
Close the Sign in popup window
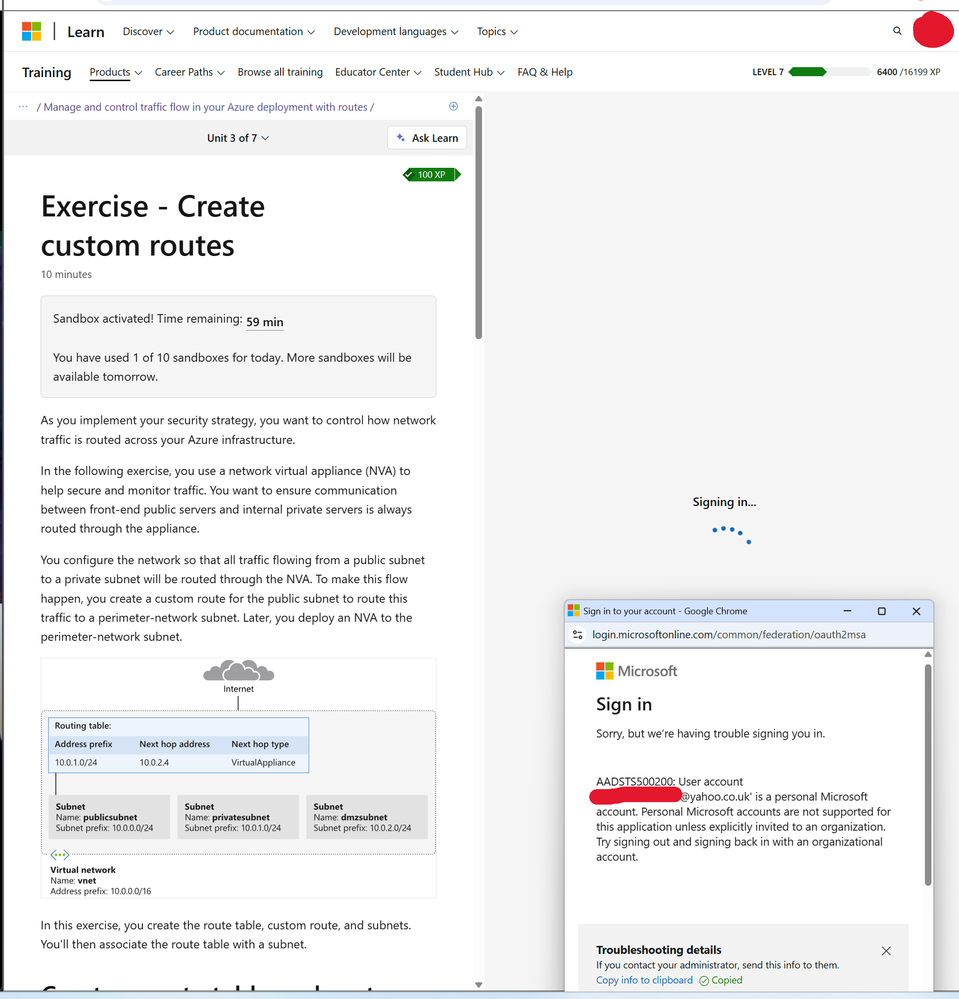click(916, 611)
